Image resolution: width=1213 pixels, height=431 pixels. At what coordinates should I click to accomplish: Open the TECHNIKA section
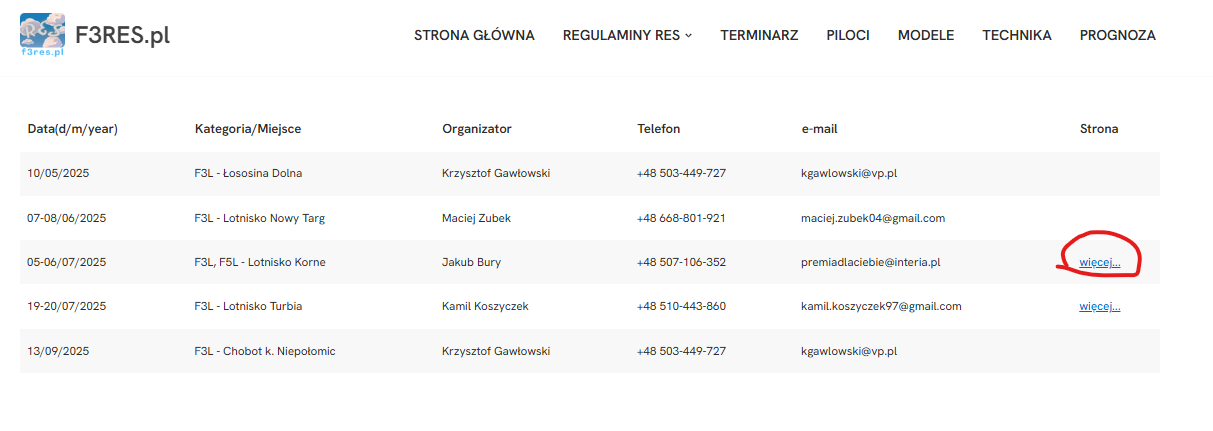[1017, 35]
